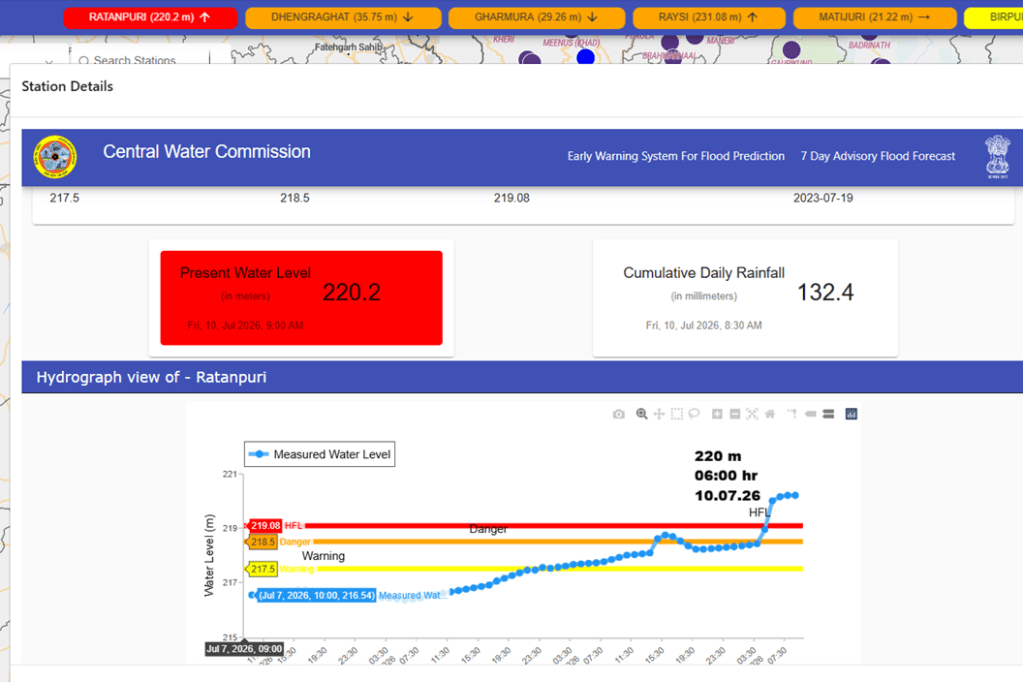Click the orange 218.5 Danger level tag
The height and width of the screenshot is (682, 1023).
coord(262,542)
